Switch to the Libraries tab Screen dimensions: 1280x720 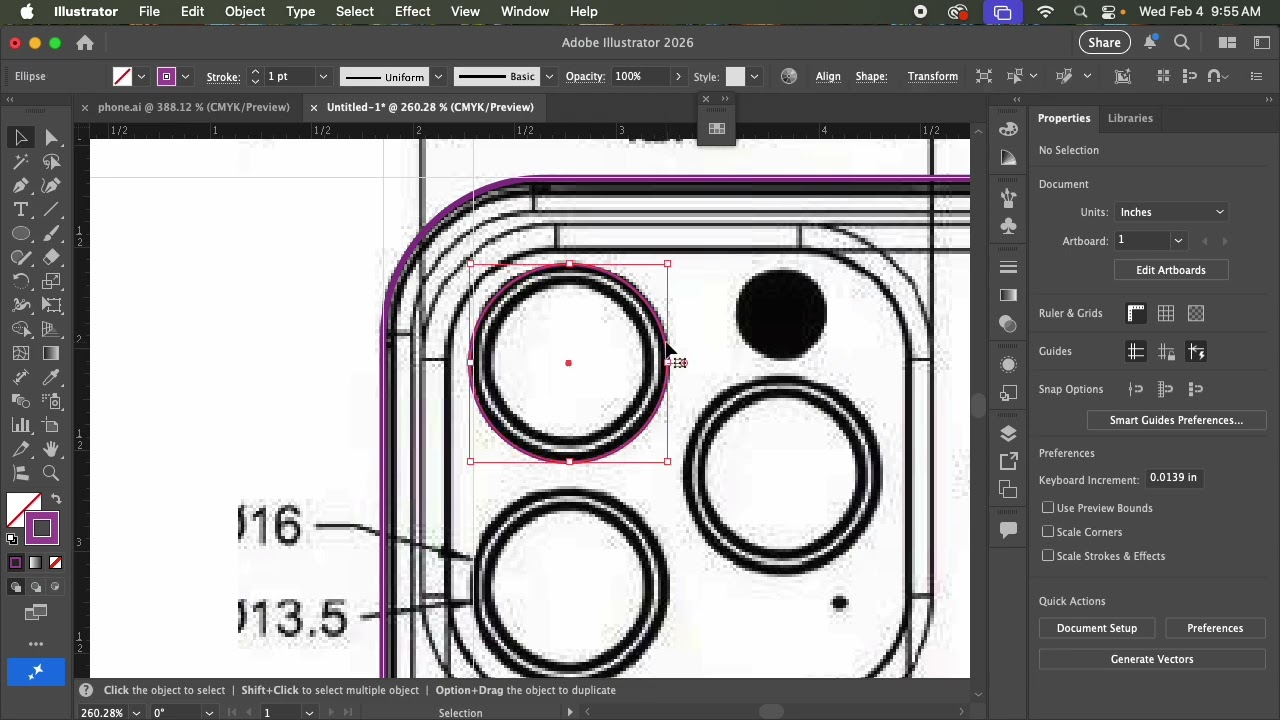[x=1130, y=118]
